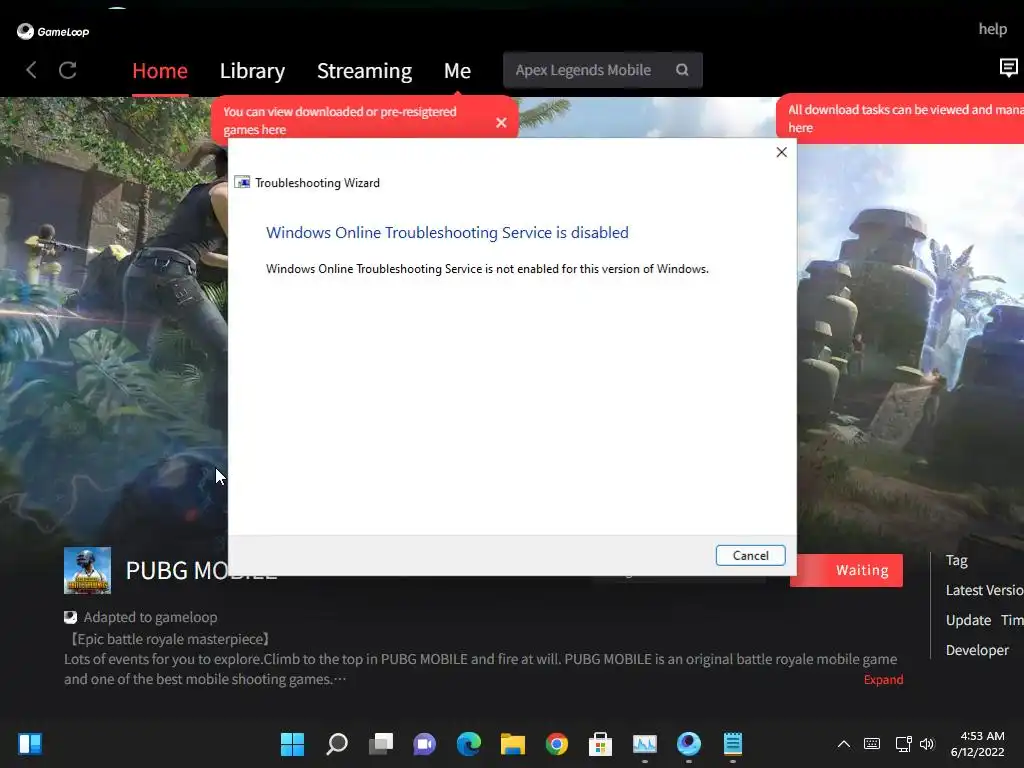1024x768 pixels.
Task: Open Task View on taskbar
Action: (381, 743)
